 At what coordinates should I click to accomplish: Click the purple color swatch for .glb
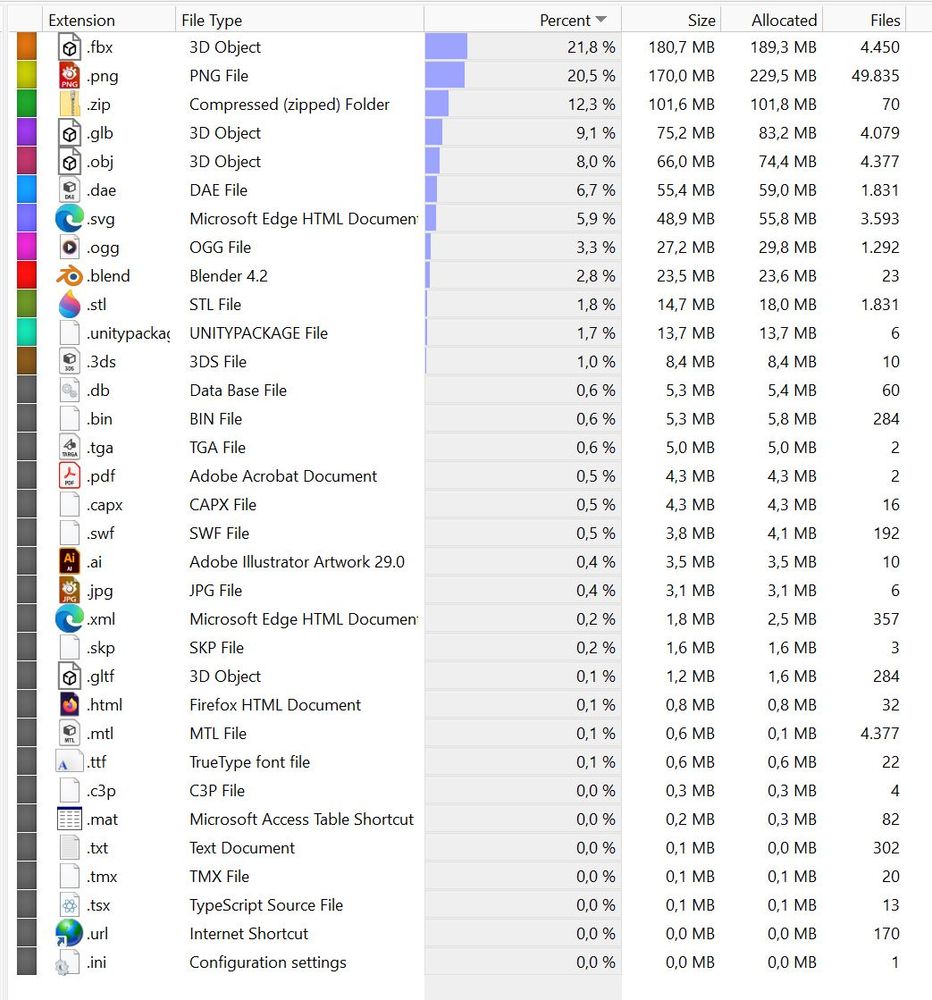tap(27, 133)
